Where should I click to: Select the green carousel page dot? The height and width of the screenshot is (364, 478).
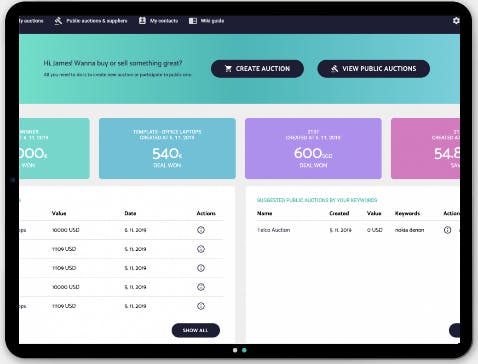pos(244,350)
